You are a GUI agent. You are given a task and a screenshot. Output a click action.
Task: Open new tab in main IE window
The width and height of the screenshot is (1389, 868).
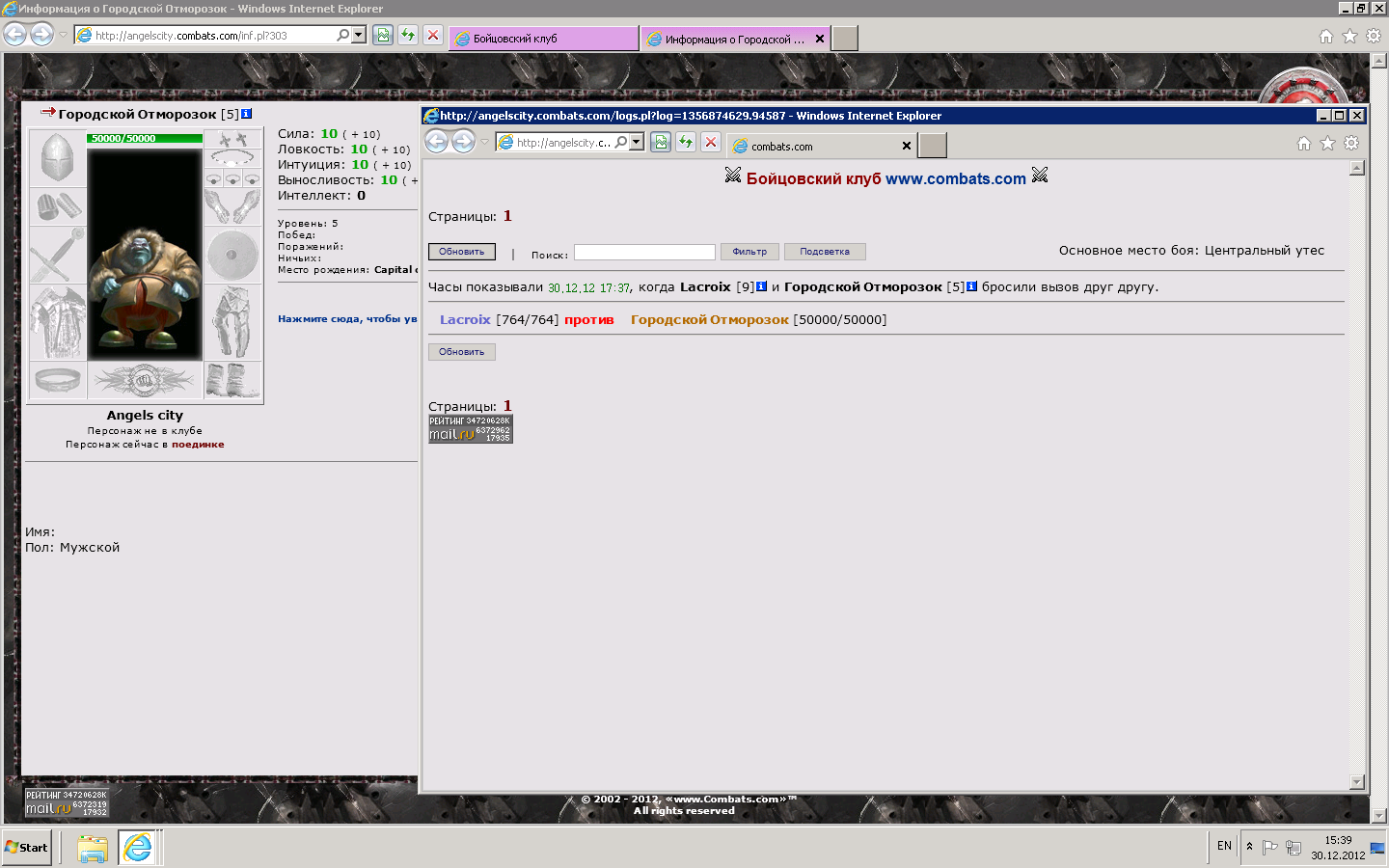click(x=845, y=39)
